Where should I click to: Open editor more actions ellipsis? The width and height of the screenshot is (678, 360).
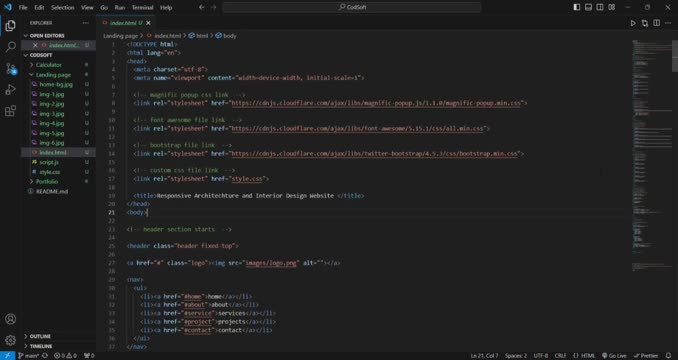pyautogui.click(x=668, y=23)
